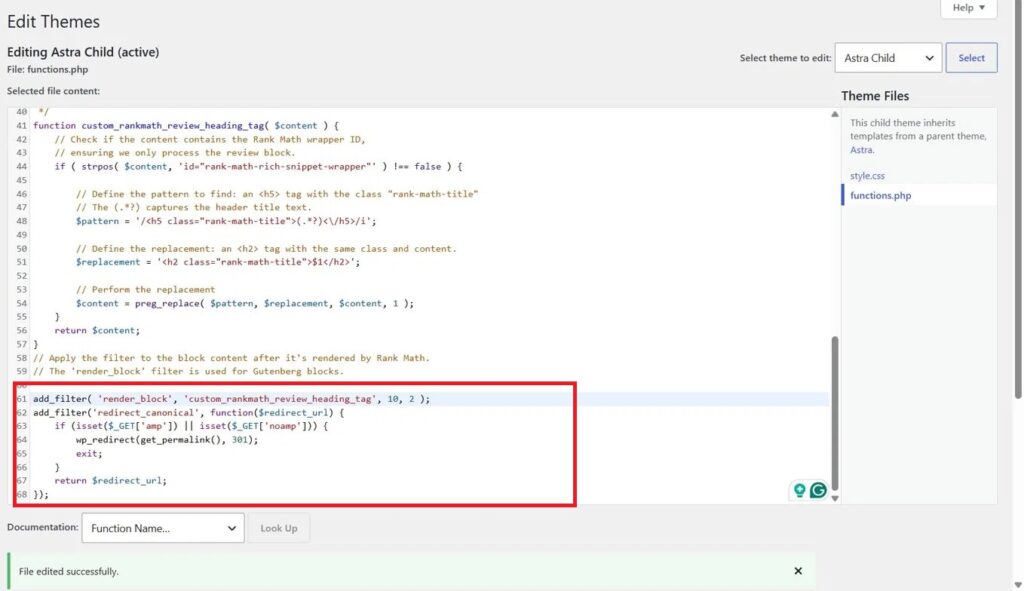Screen dimensions: 1024x591
Task: Click the wp_redirect call on line 64
Action: point(167,439)
